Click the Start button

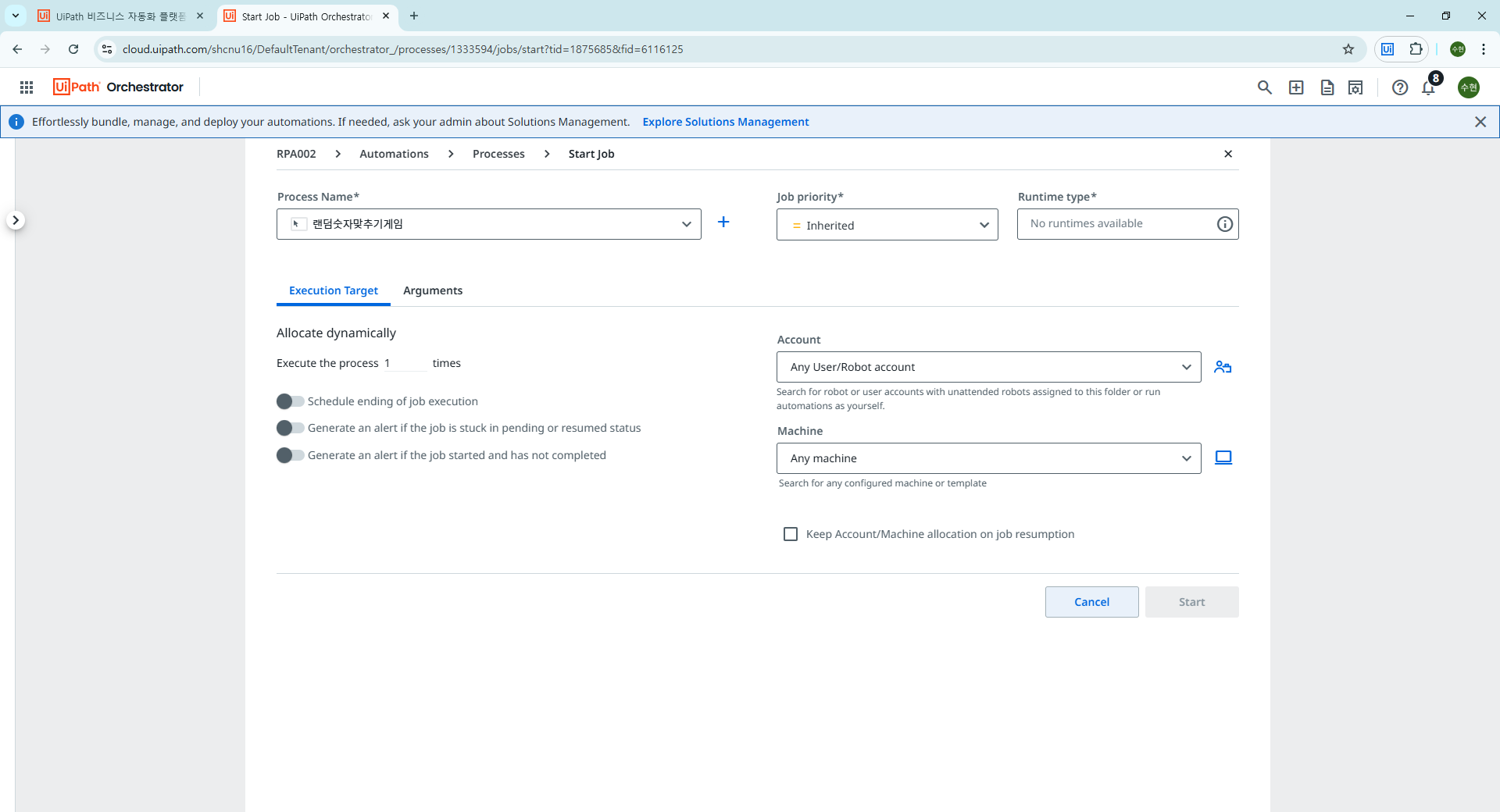(x=1191, y=602)
